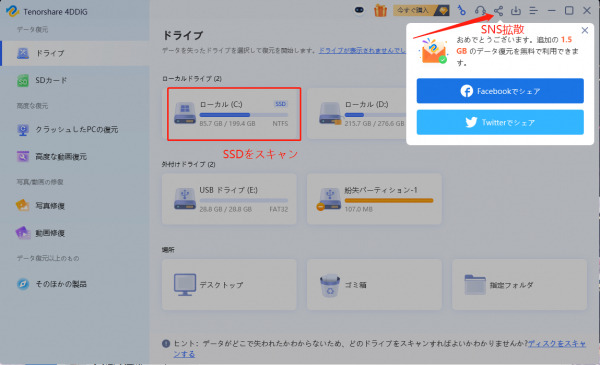Click the advanced video recovery sidebar icon
The height and width of the screenshot is (365, 600).
(23, 156)
